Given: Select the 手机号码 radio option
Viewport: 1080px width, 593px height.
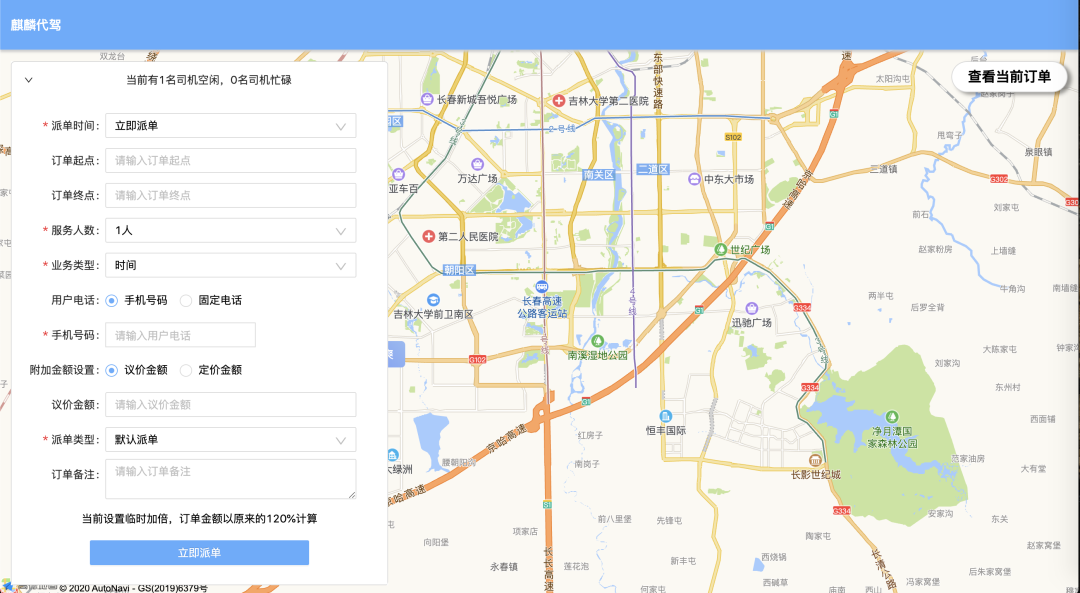Looking at the screenshot, I should 112,300.
